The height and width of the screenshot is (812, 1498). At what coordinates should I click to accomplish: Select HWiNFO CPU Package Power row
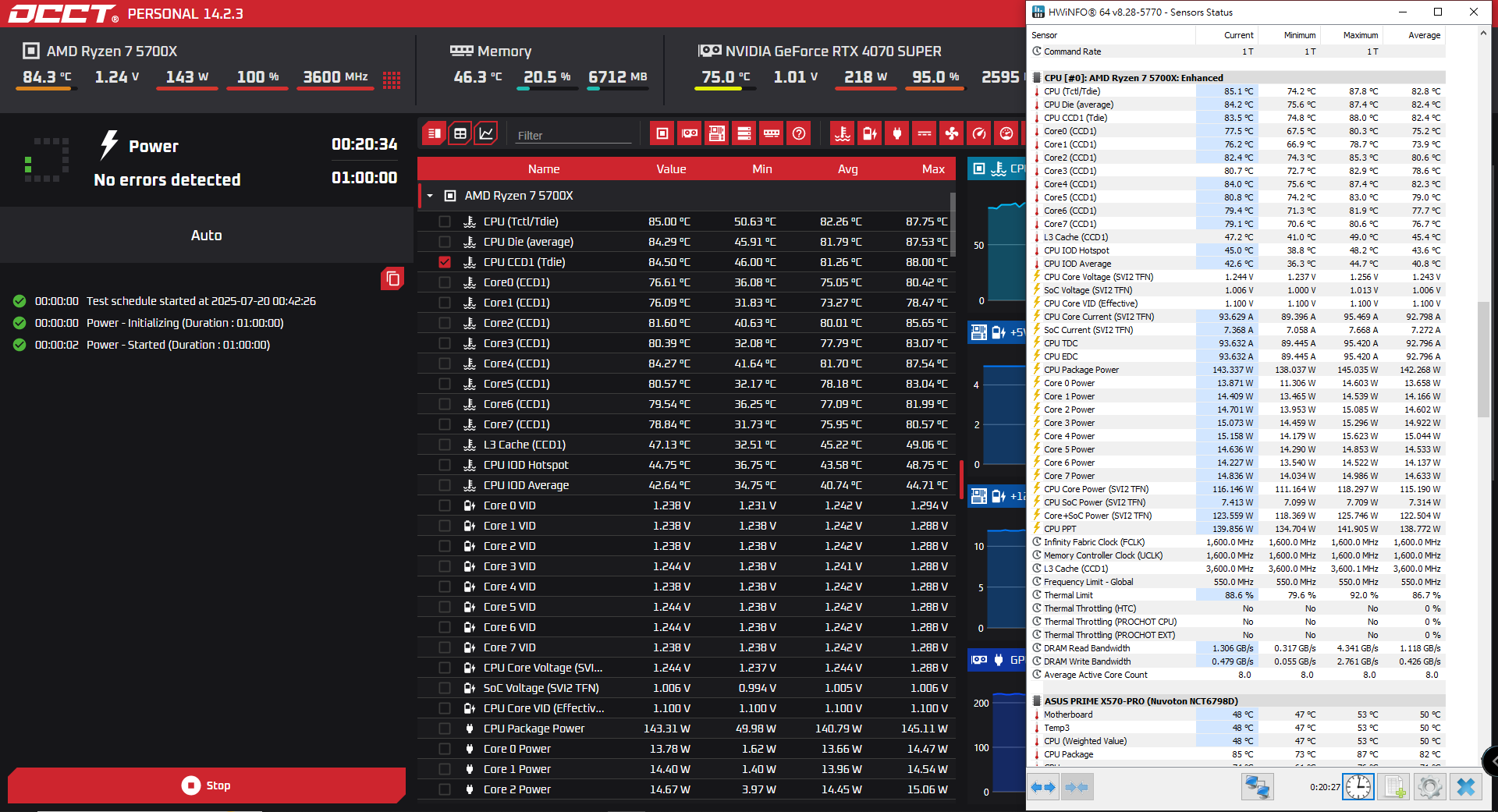coord(1238,370)
